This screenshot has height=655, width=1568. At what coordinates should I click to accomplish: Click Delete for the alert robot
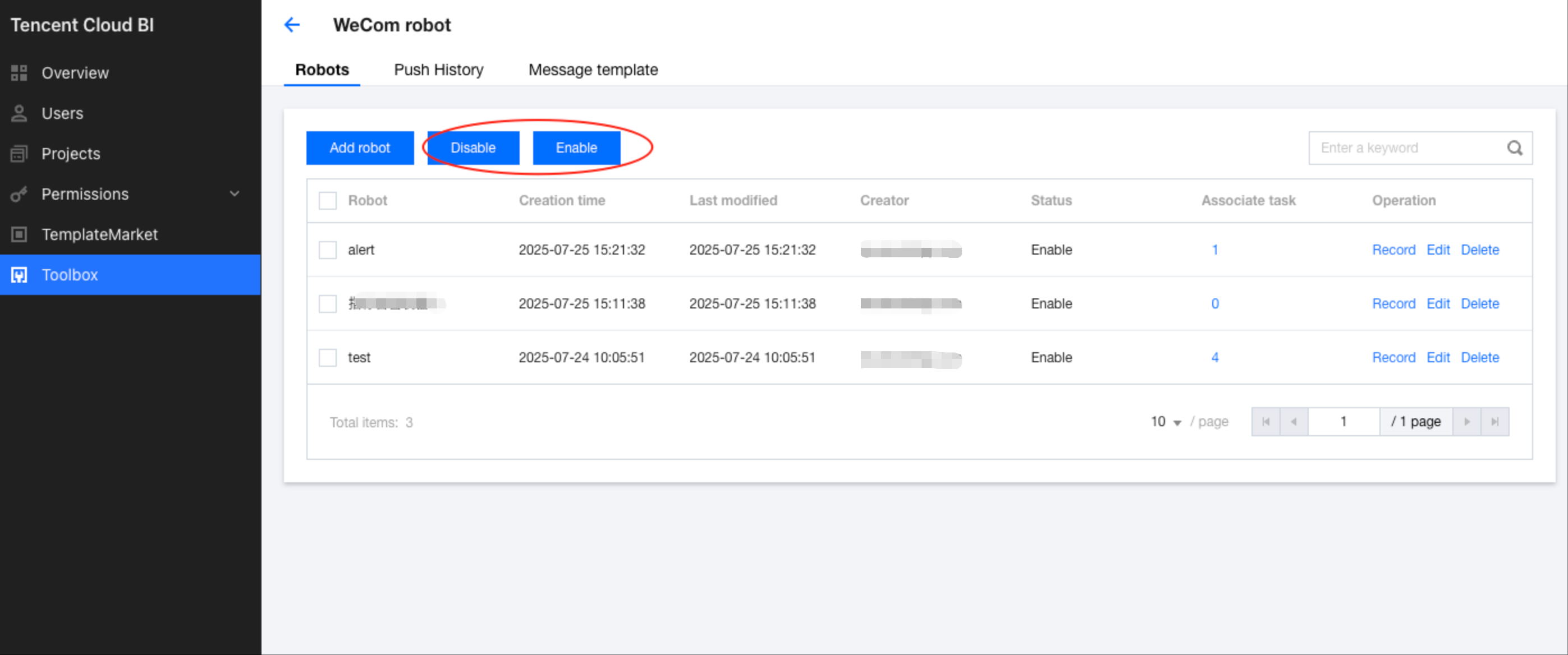pos(1480,250)
